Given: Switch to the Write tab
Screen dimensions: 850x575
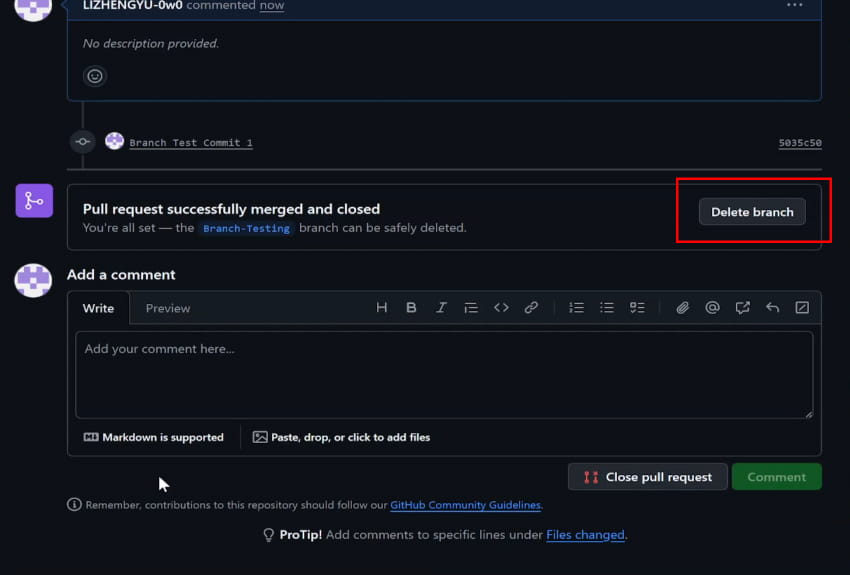Looking at the screenshot, I should 98,308.
